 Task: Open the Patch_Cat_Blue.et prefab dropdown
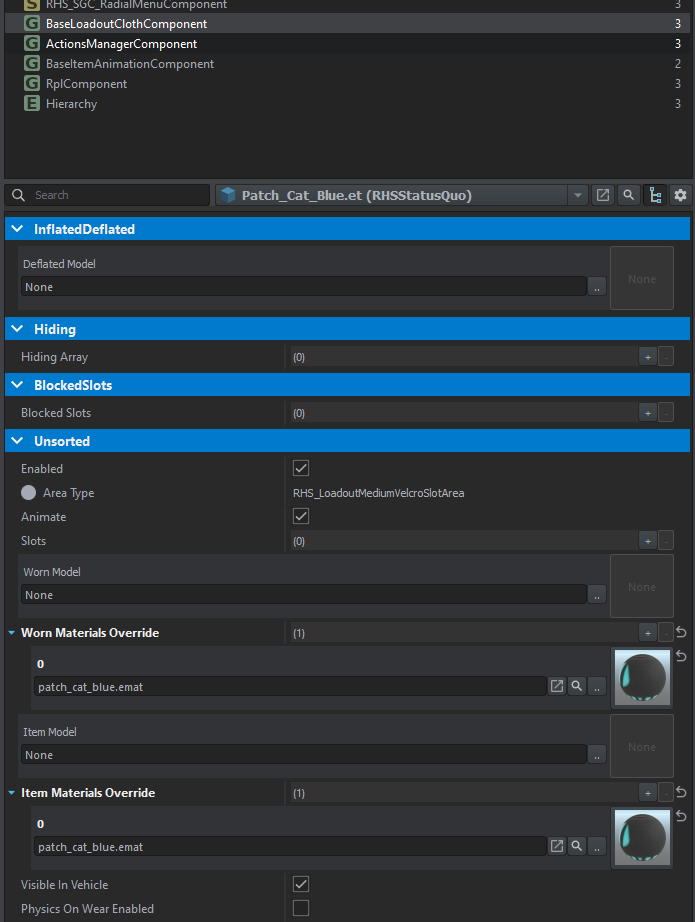click(x=578, y=195)
